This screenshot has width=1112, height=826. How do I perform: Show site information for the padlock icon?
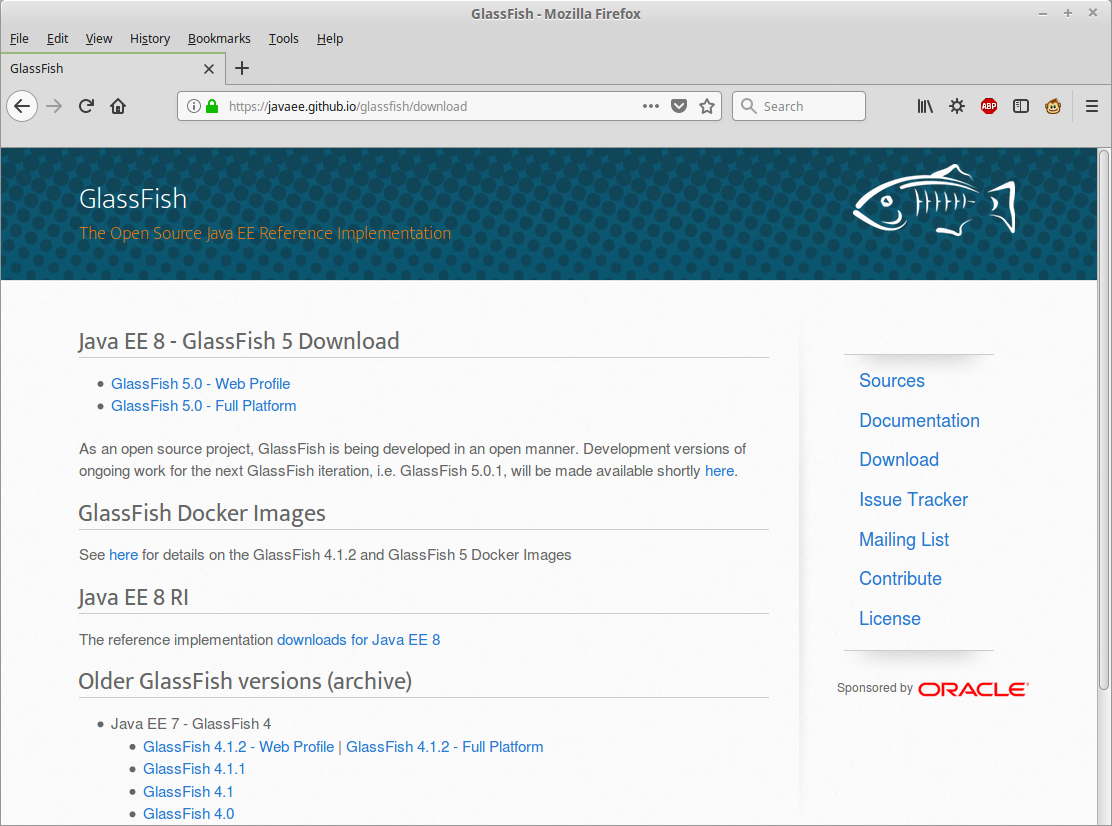(211, 106)
